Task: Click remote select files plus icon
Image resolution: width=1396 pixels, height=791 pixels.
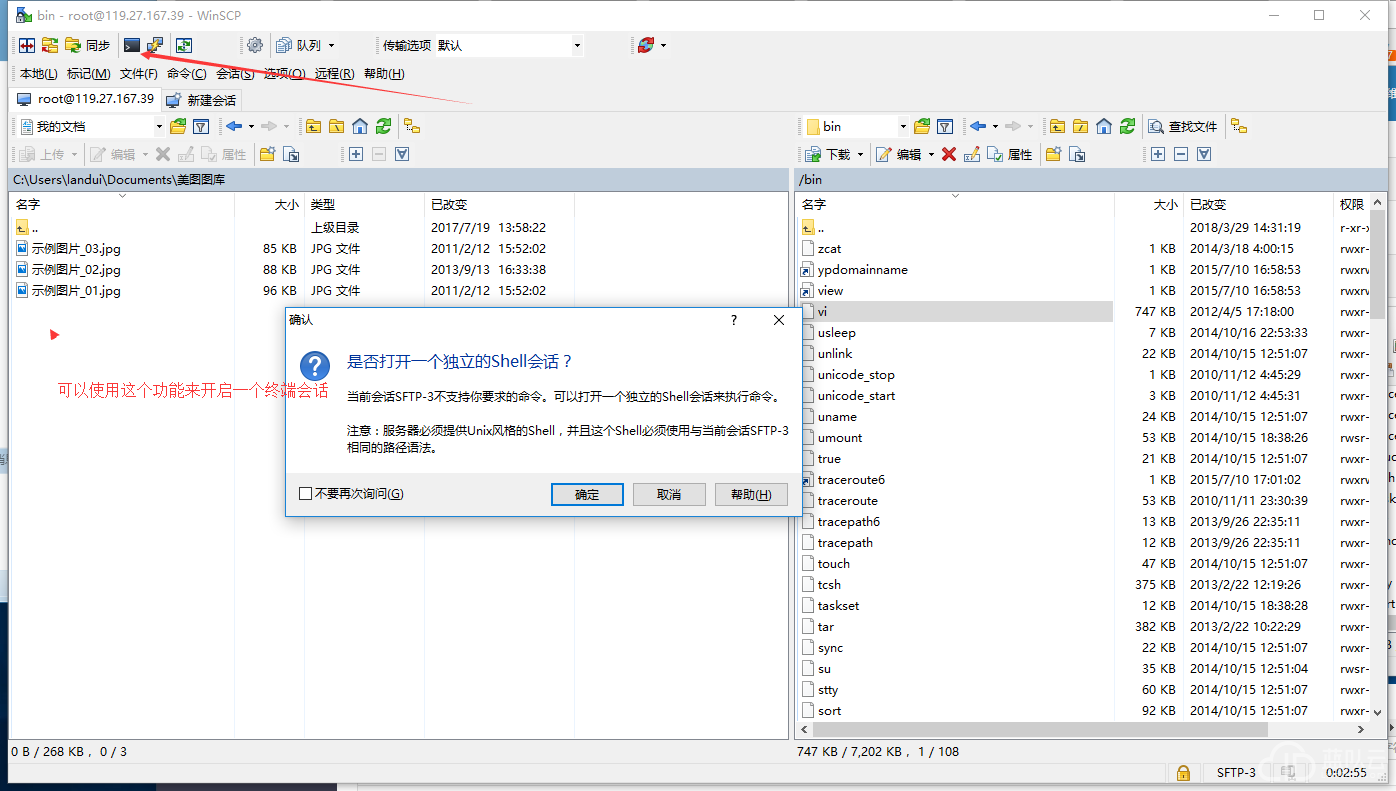Action: click(1158, 154)
